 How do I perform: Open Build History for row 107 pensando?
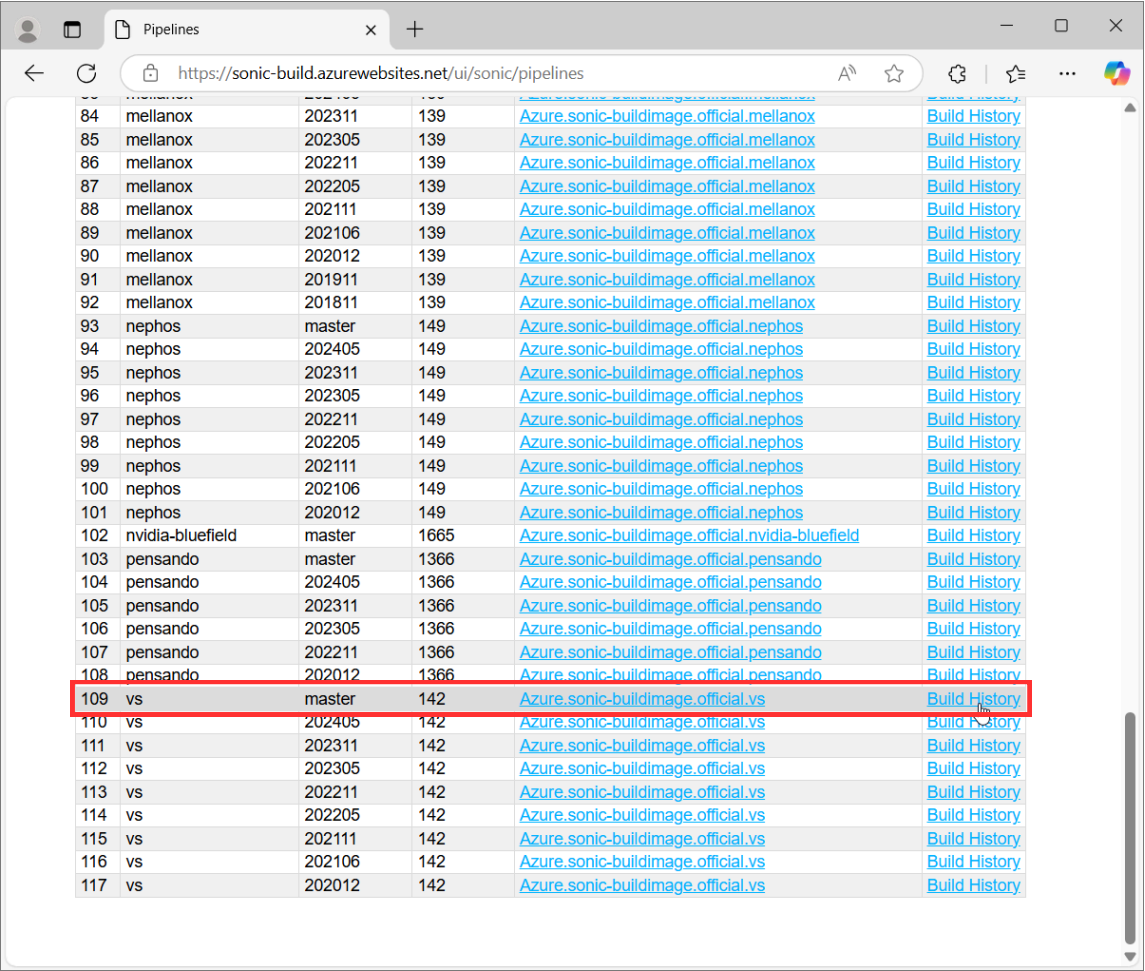[x=973, y=652]
